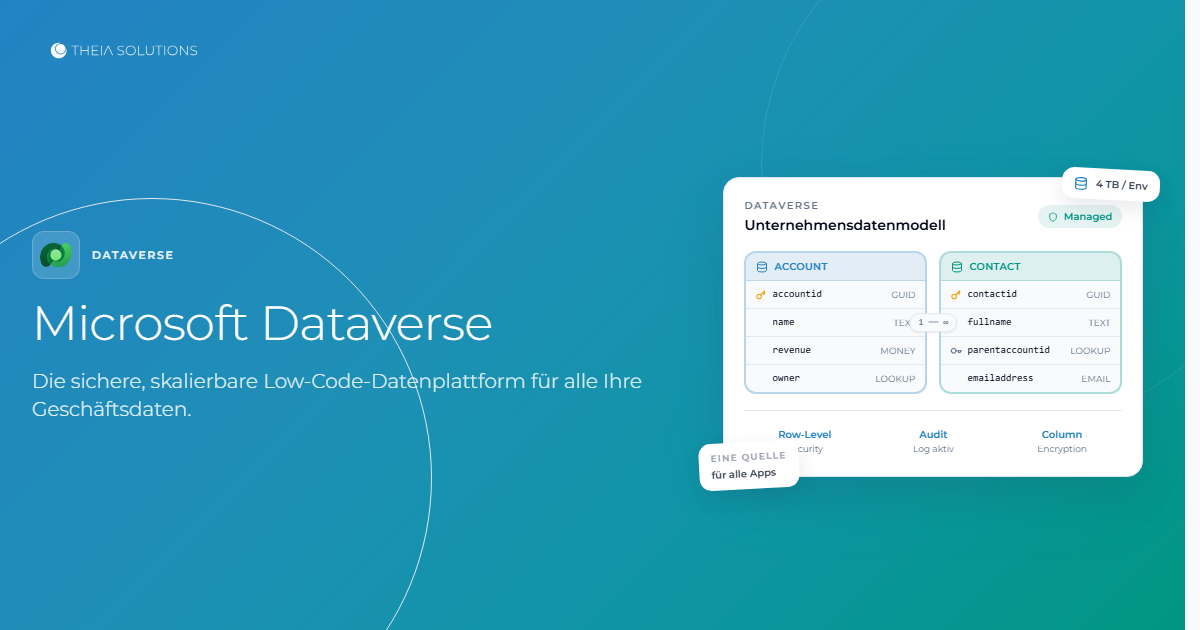Click the shield icon in Managed badge
The image size is (1200, 630).
(1053, 217)
